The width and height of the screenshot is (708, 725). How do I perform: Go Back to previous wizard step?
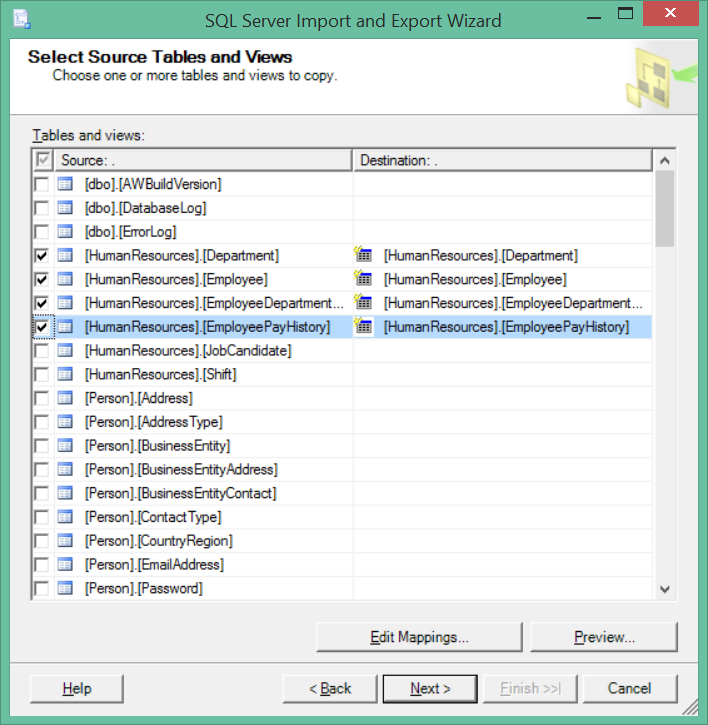click(x=330, y=688)
